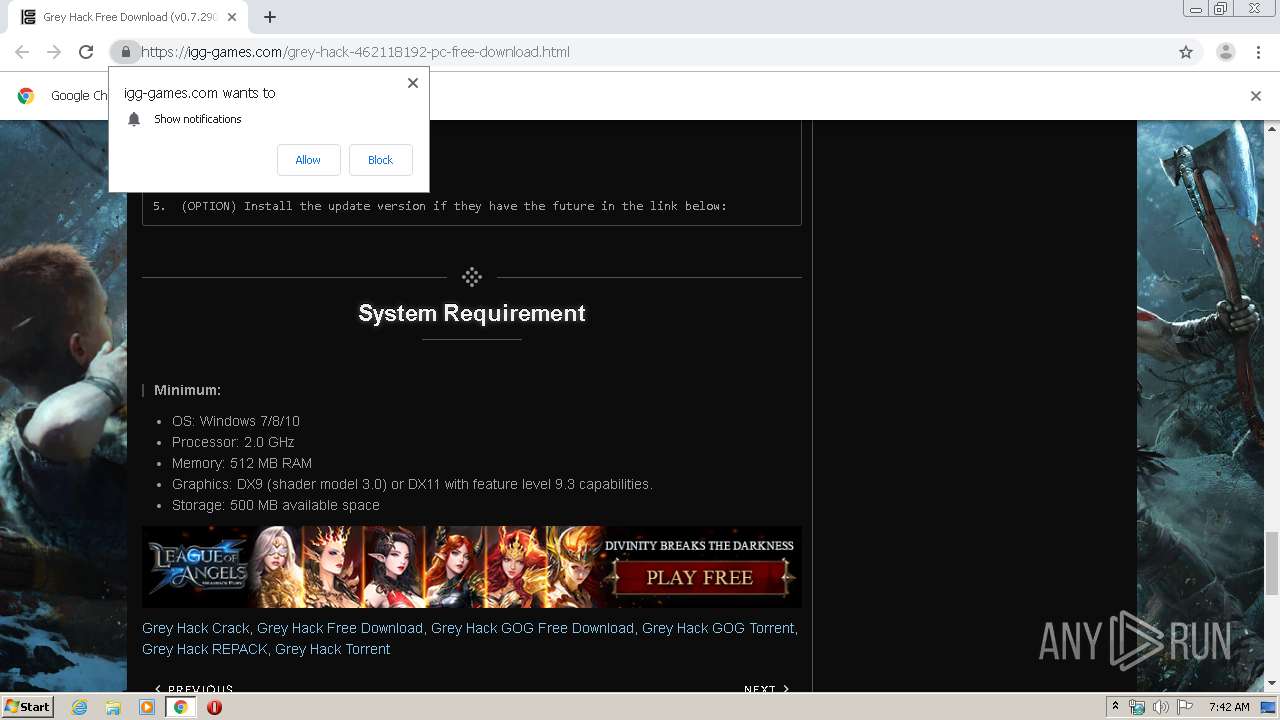Open Grey Hack GOG Free Download tag
The width and height of the screenshot is (1280, 720).
click(532, 628)
